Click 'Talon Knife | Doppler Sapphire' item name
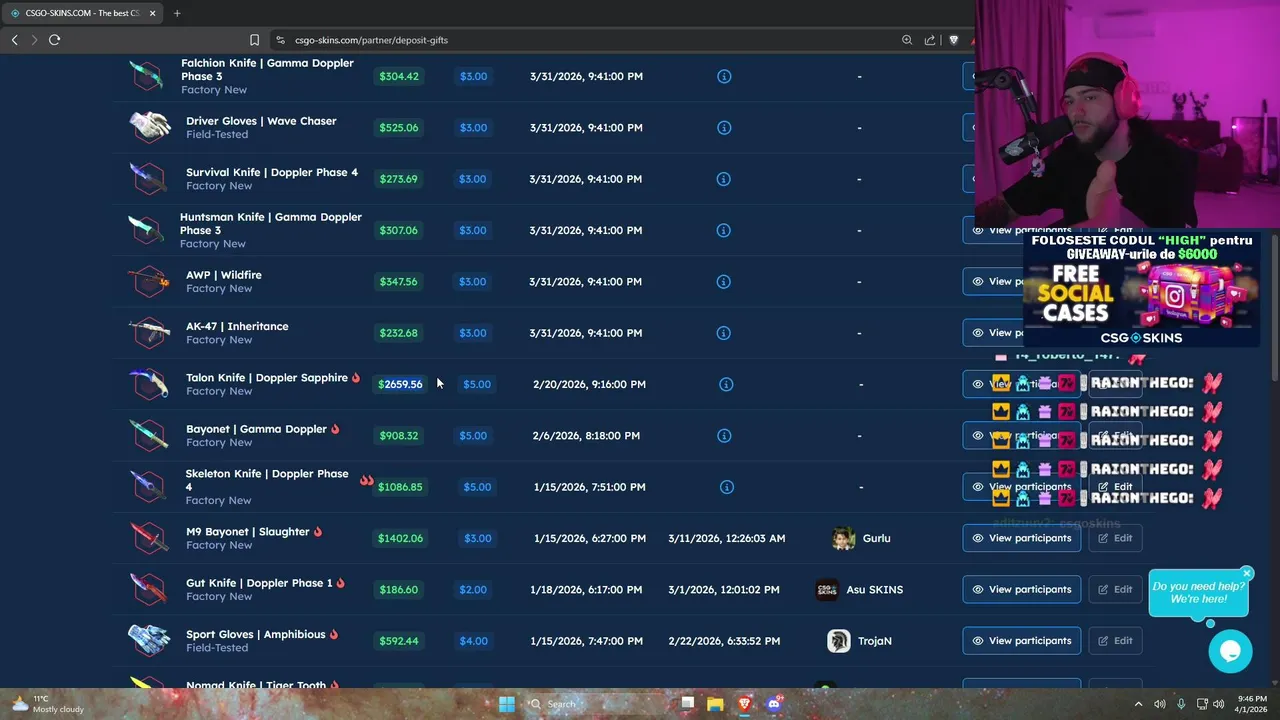 click(267, 378)
